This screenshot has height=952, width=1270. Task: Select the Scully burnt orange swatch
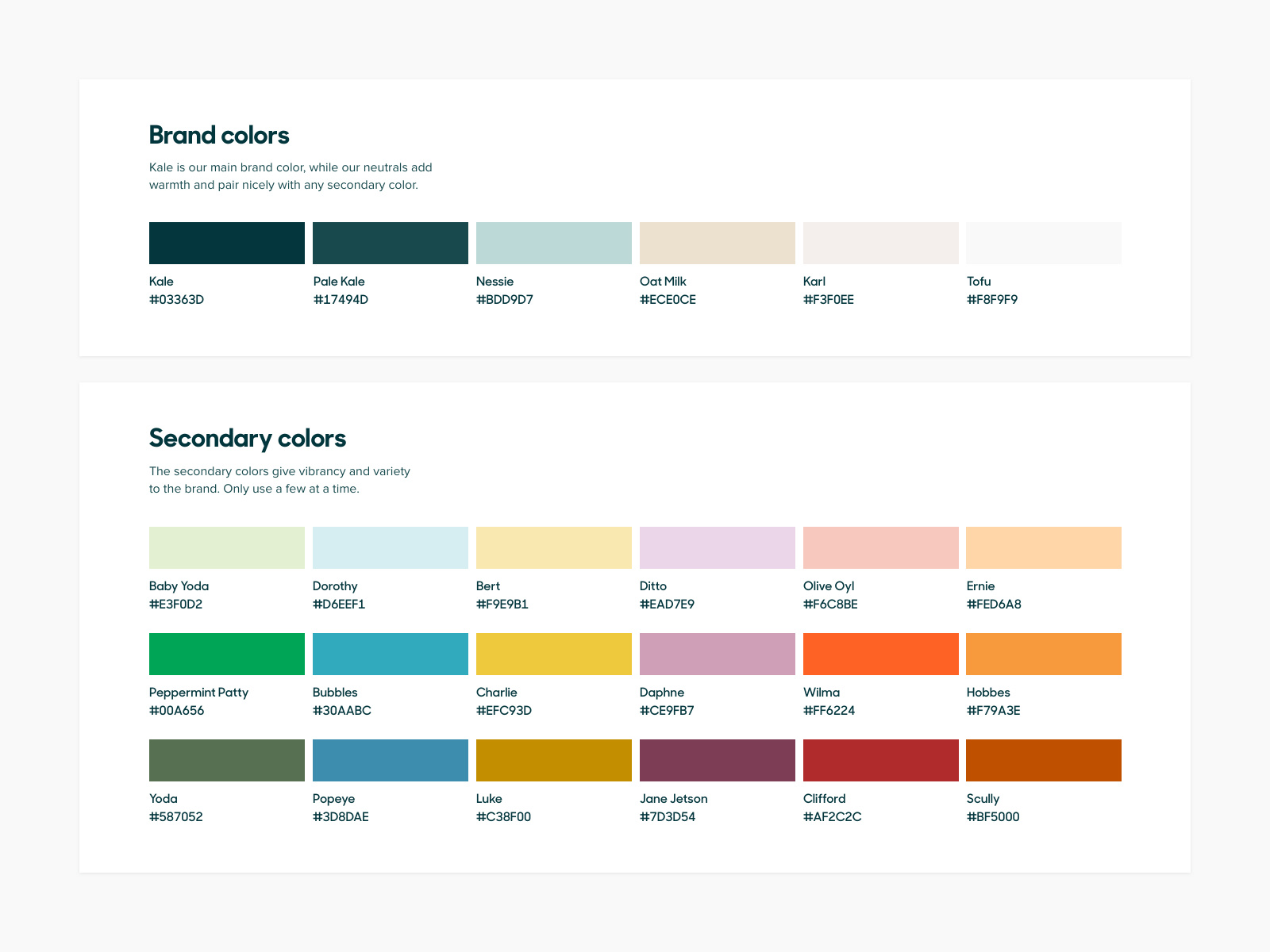point(1044,760)
